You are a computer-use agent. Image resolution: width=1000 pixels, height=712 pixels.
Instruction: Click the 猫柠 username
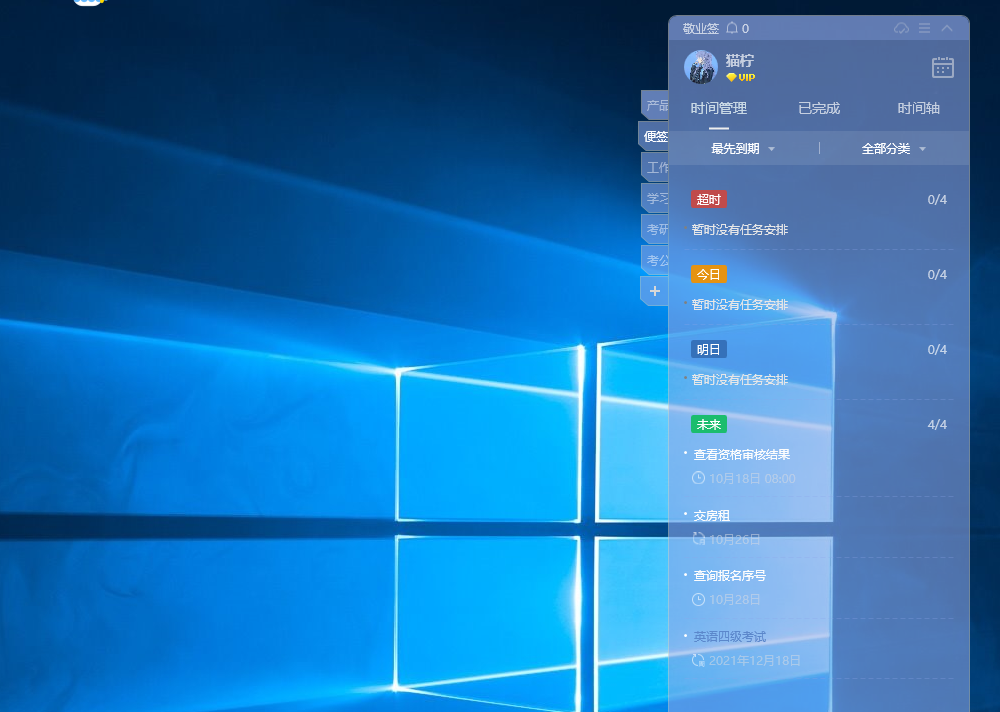740,61
